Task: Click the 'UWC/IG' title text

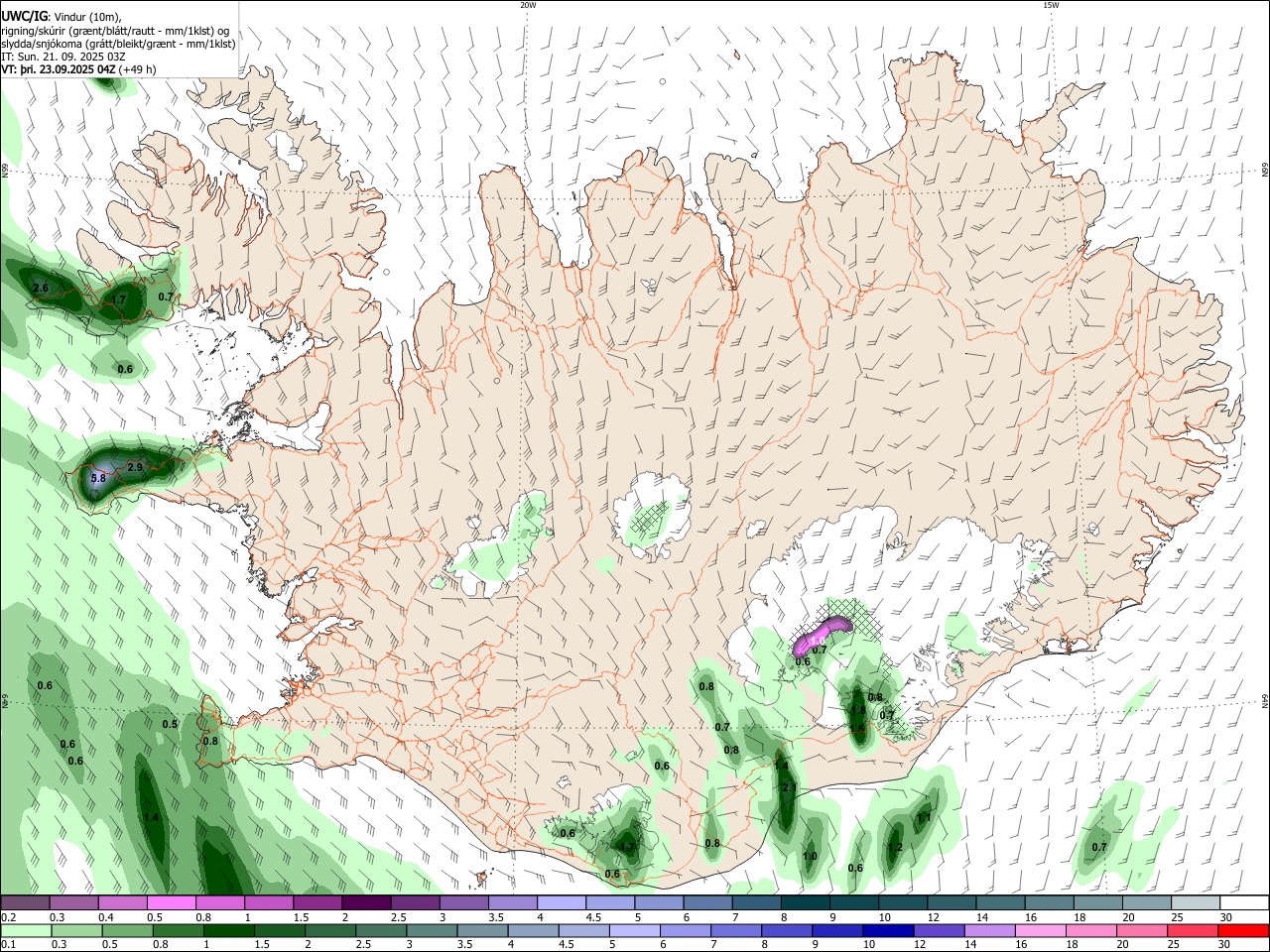Action: point(24,16)
